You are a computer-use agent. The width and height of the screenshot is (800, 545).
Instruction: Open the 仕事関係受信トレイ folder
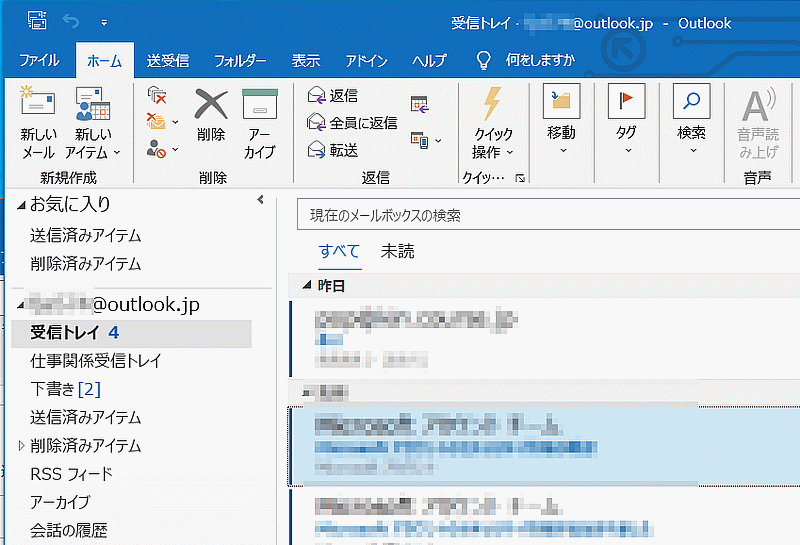tap(96, 361)
